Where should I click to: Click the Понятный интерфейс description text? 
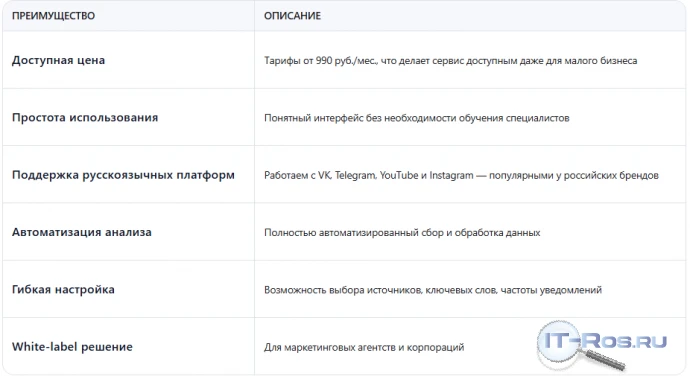point(417,118)
